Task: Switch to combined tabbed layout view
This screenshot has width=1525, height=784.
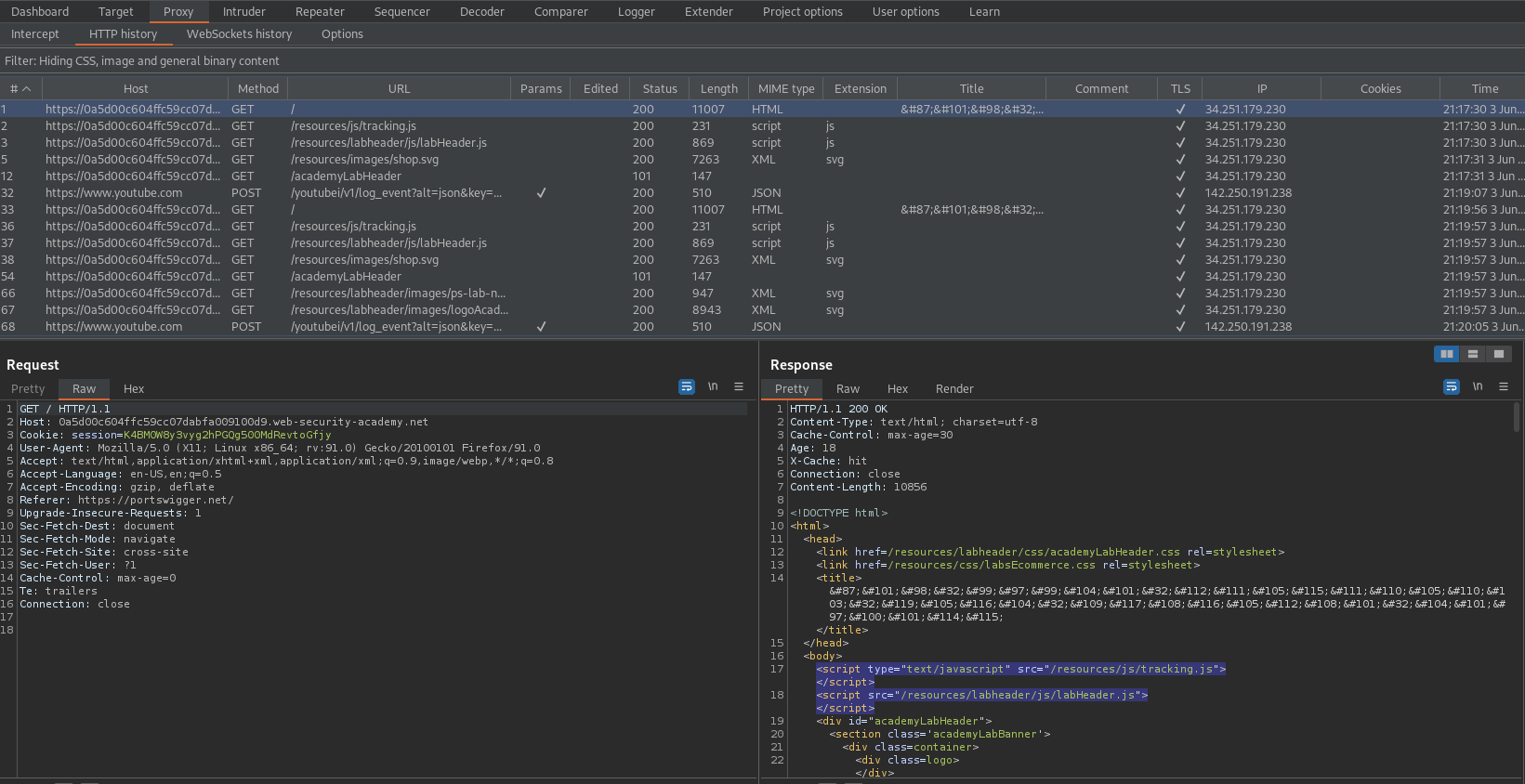Action: click(x=1498, y=354)
